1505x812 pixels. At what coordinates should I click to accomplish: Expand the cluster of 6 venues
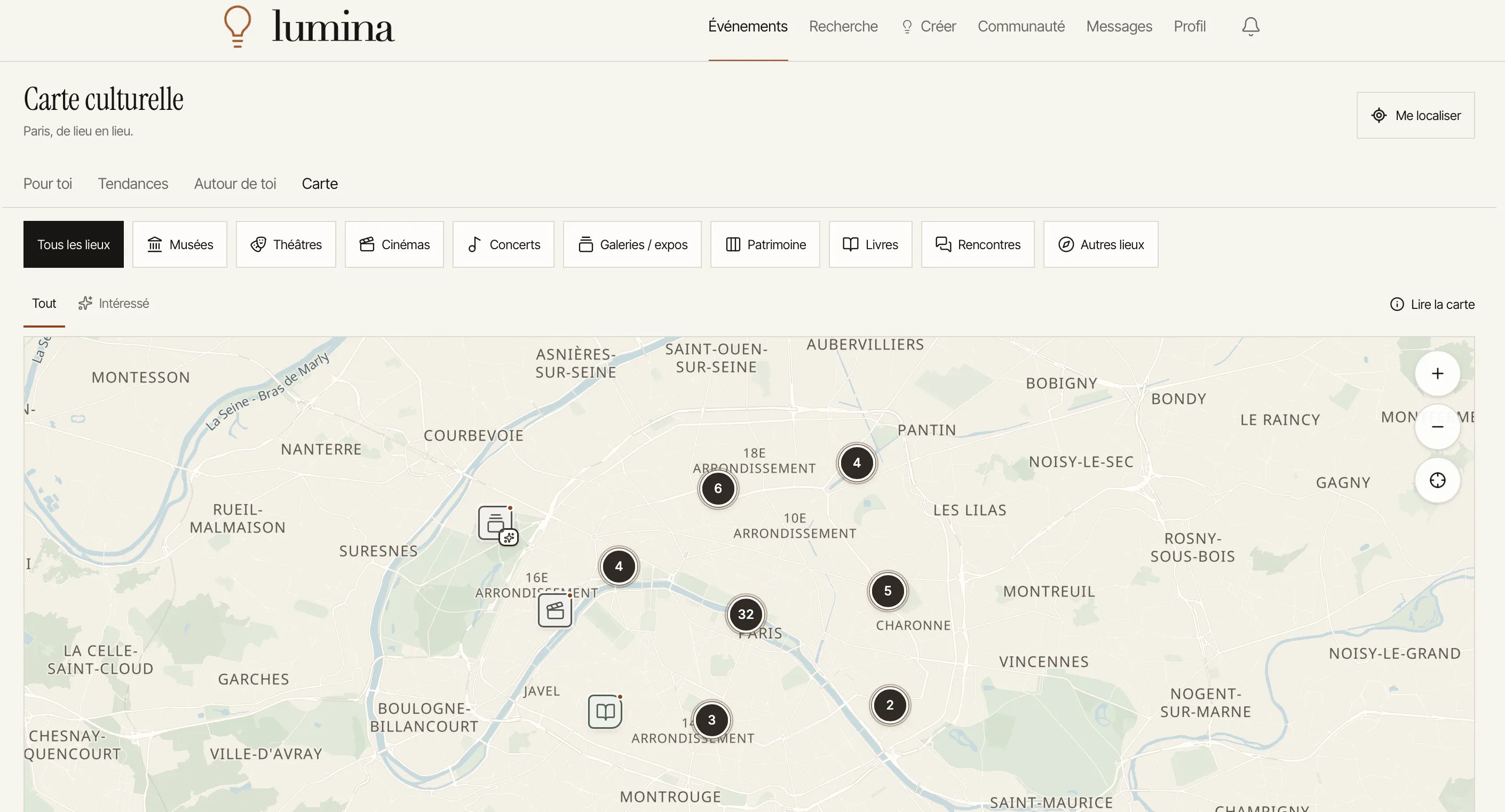(x=718, y=488)
